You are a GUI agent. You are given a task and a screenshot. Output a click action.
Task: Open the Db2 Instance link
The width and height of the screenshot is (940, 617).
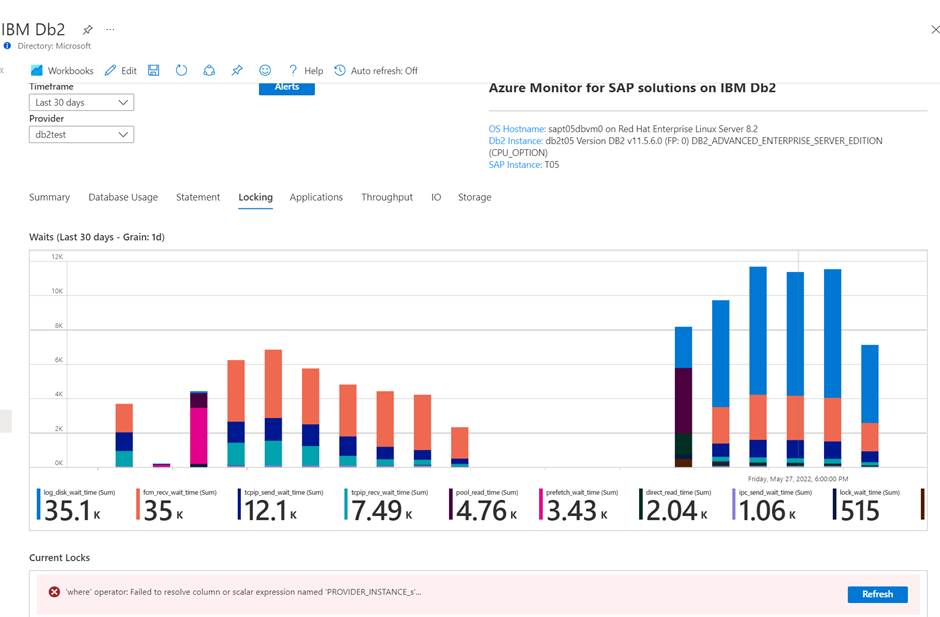[x=516, y=141]
